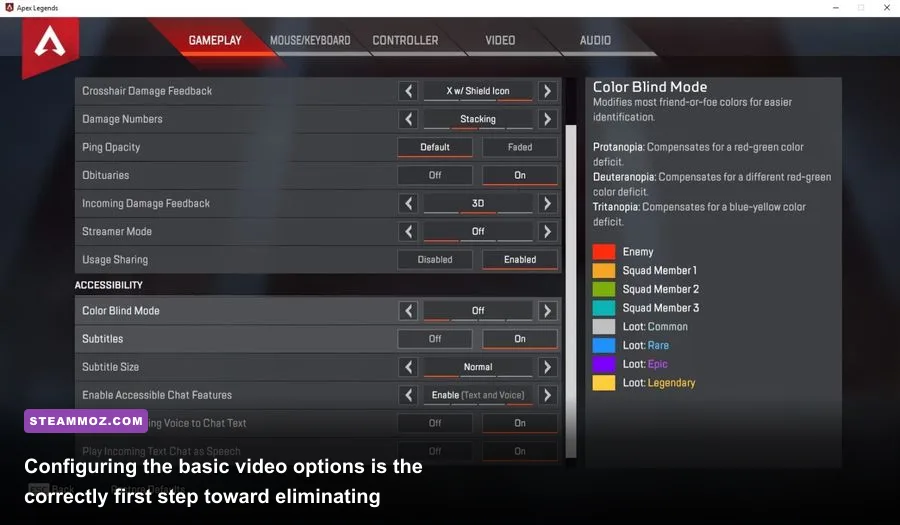Click the Subtitle Size Normal value
This screenshot has height=525, width=900.
click(x=478, y=367)
